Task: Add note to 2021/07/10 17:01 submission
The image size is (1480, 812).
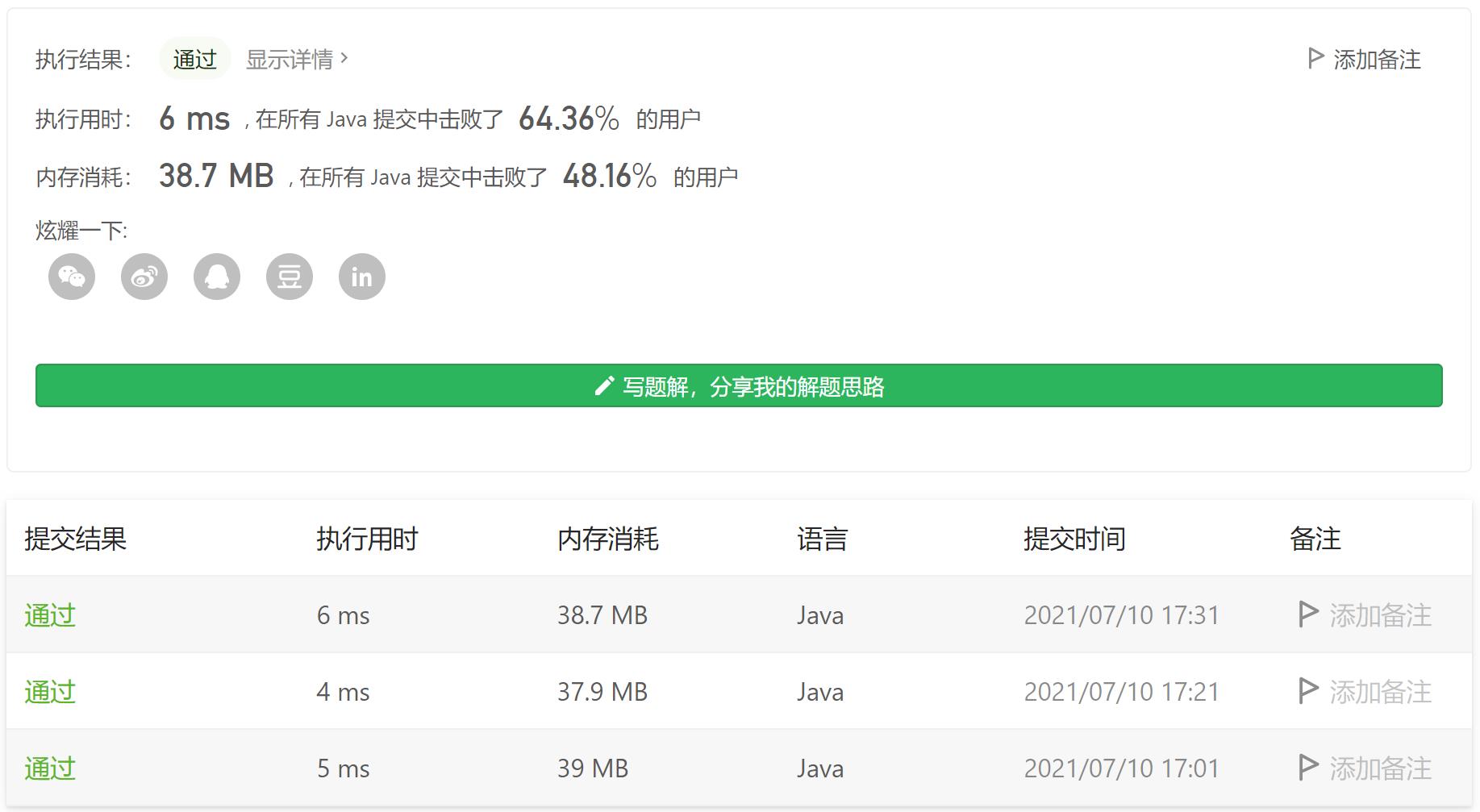Action: [1365, 768]
